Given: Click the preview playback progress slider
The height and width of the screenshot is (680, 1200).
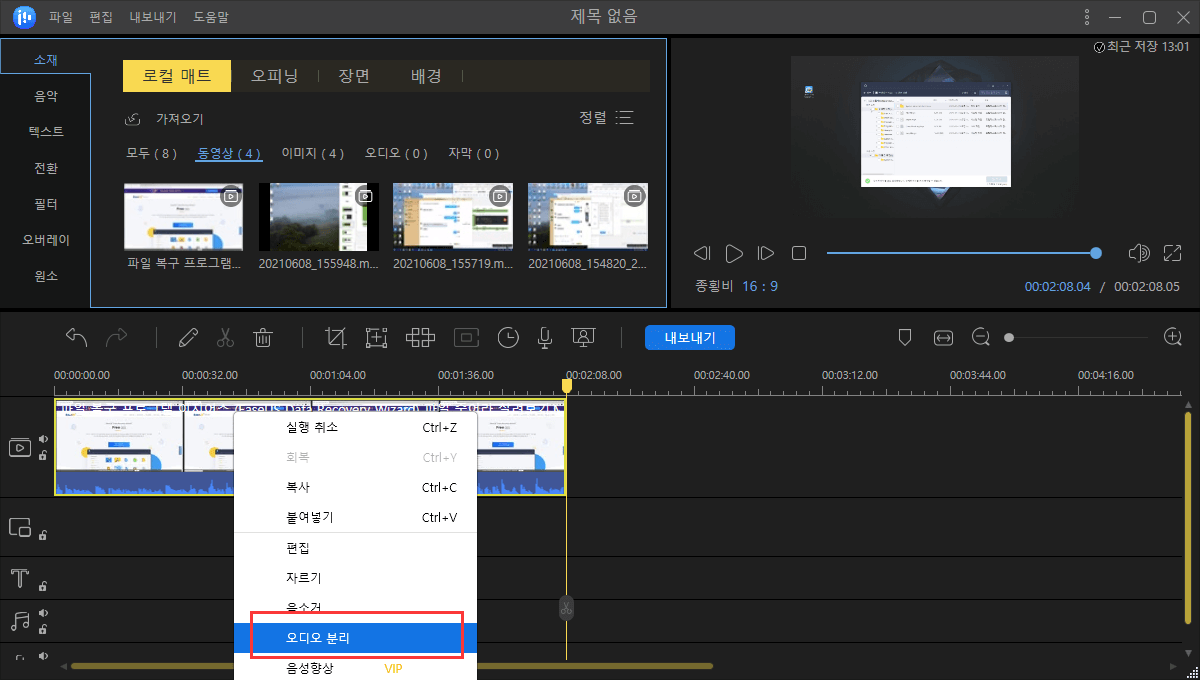Looking at the screenshot, I should tap(960, 253).
